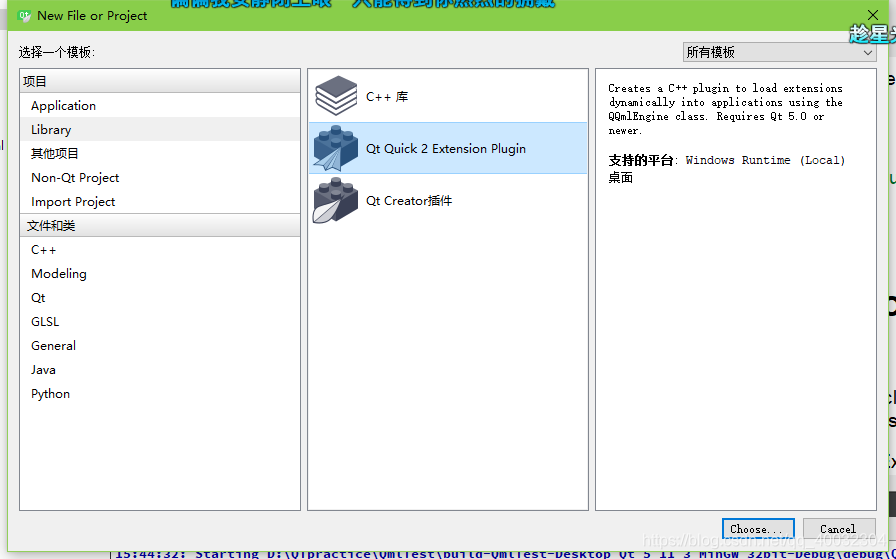Click the 选择一个模板 label
This screenshot has width=896, height=559.
[57, 52]
